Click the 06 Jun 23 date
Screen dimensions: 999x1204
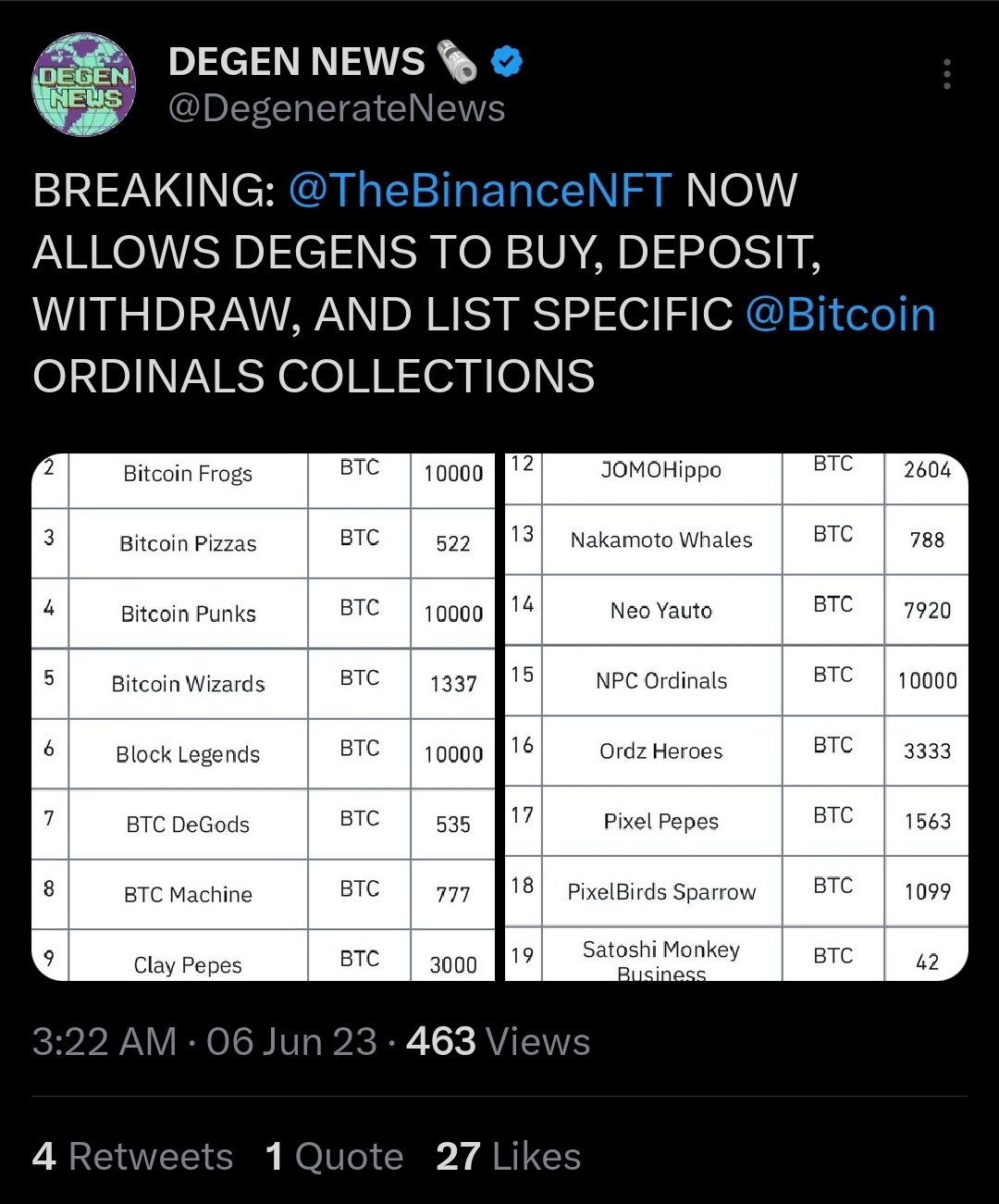point(291,1042)
